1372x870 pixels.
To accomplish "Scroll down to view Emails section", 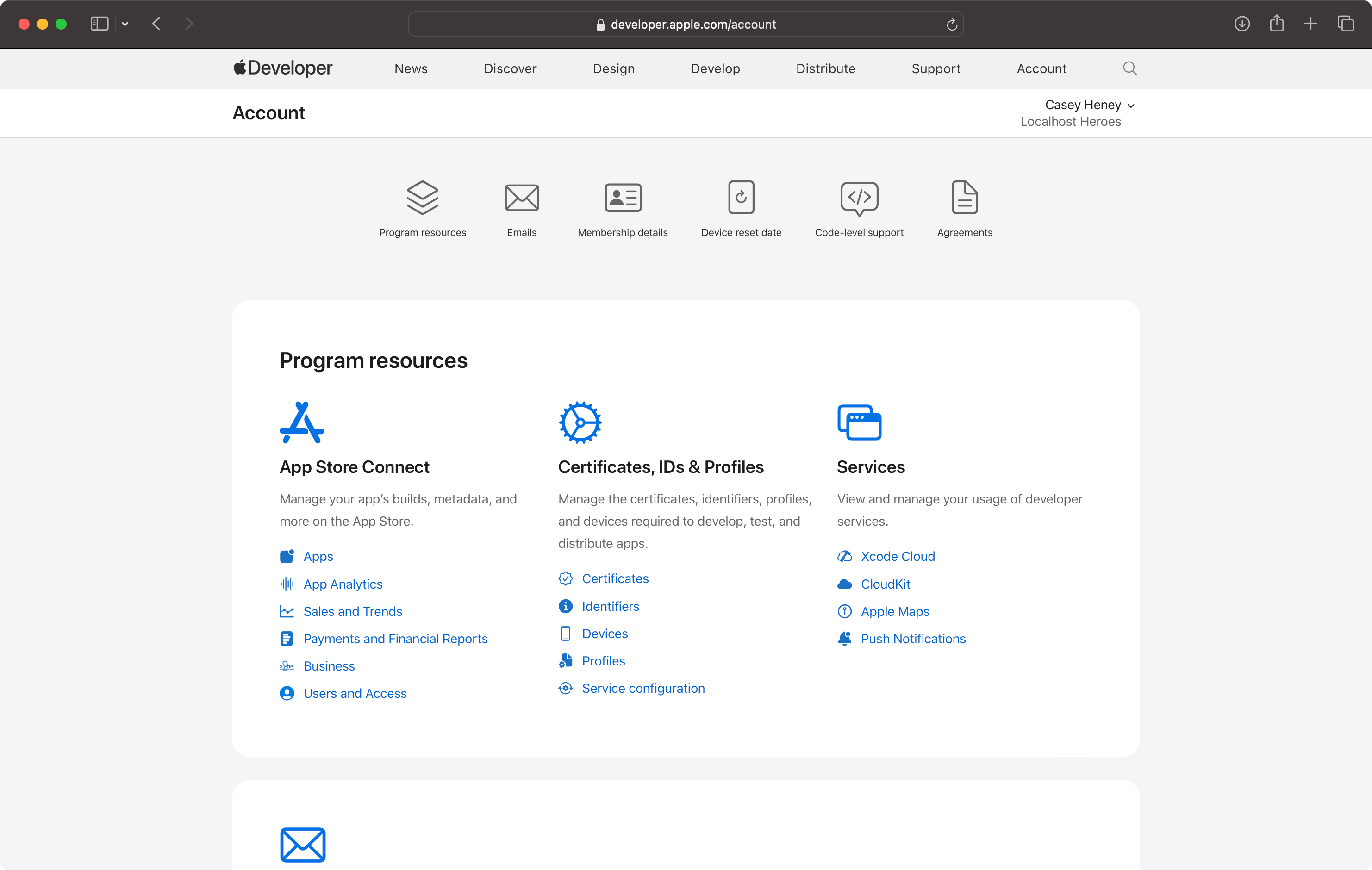I will coord(521,206).
